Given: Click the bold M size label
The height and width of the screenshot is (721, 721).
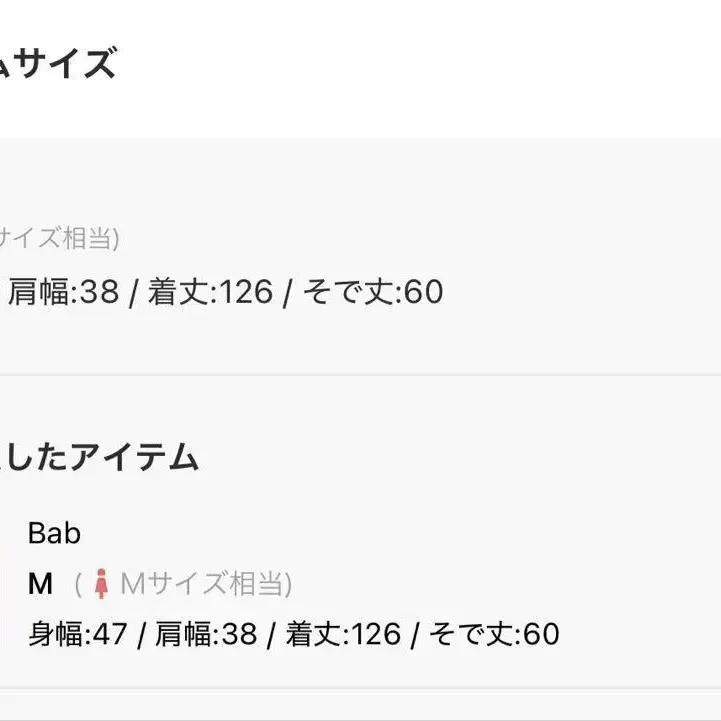Looking at the screenshot, I should tap(40, 584).
